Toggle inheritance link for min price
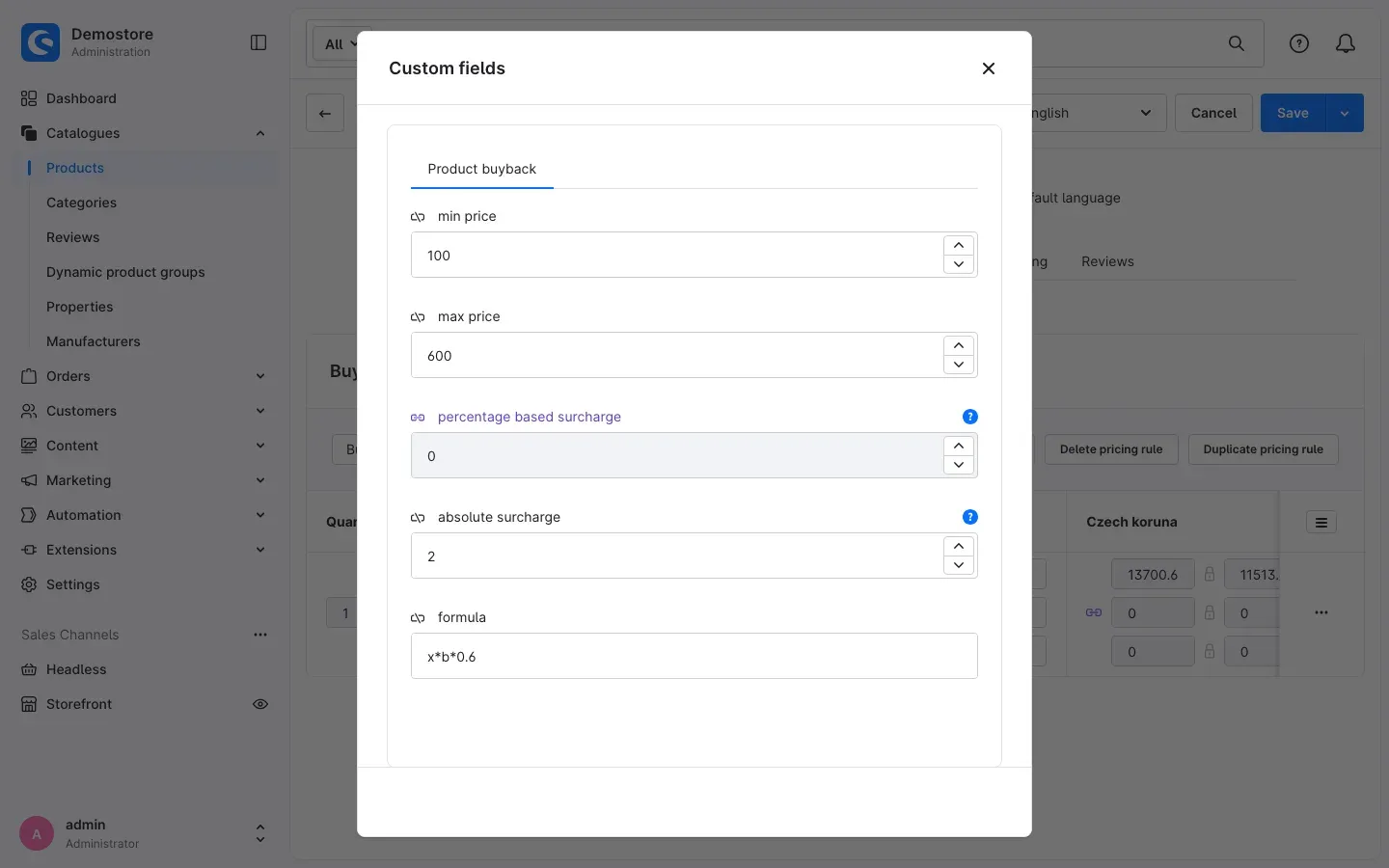This screenshot has width=1389, height=868. tap(418, 217)
